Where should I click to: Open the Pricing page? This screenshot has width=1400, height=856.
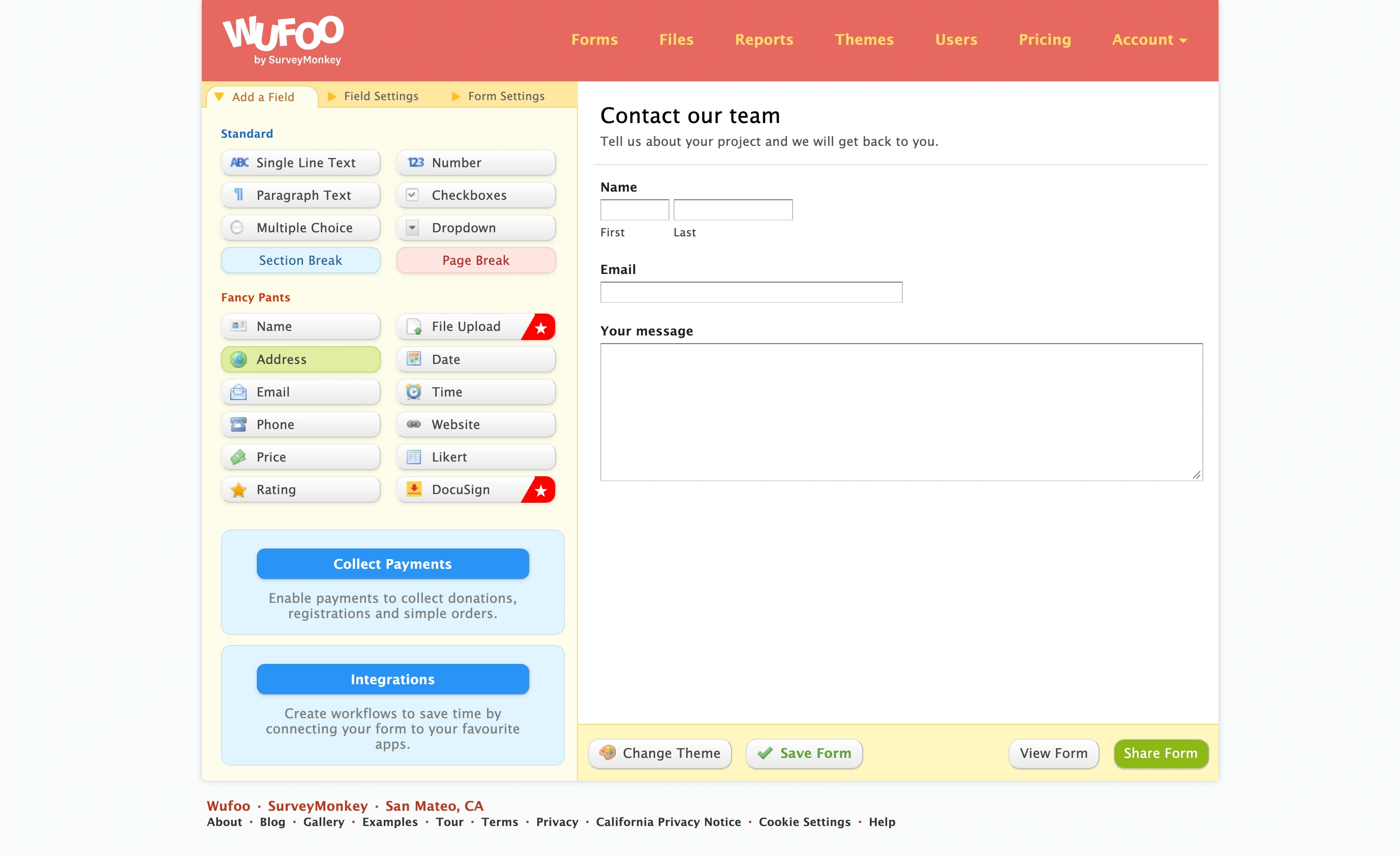pyautogui.click(x=1044, y=40)
